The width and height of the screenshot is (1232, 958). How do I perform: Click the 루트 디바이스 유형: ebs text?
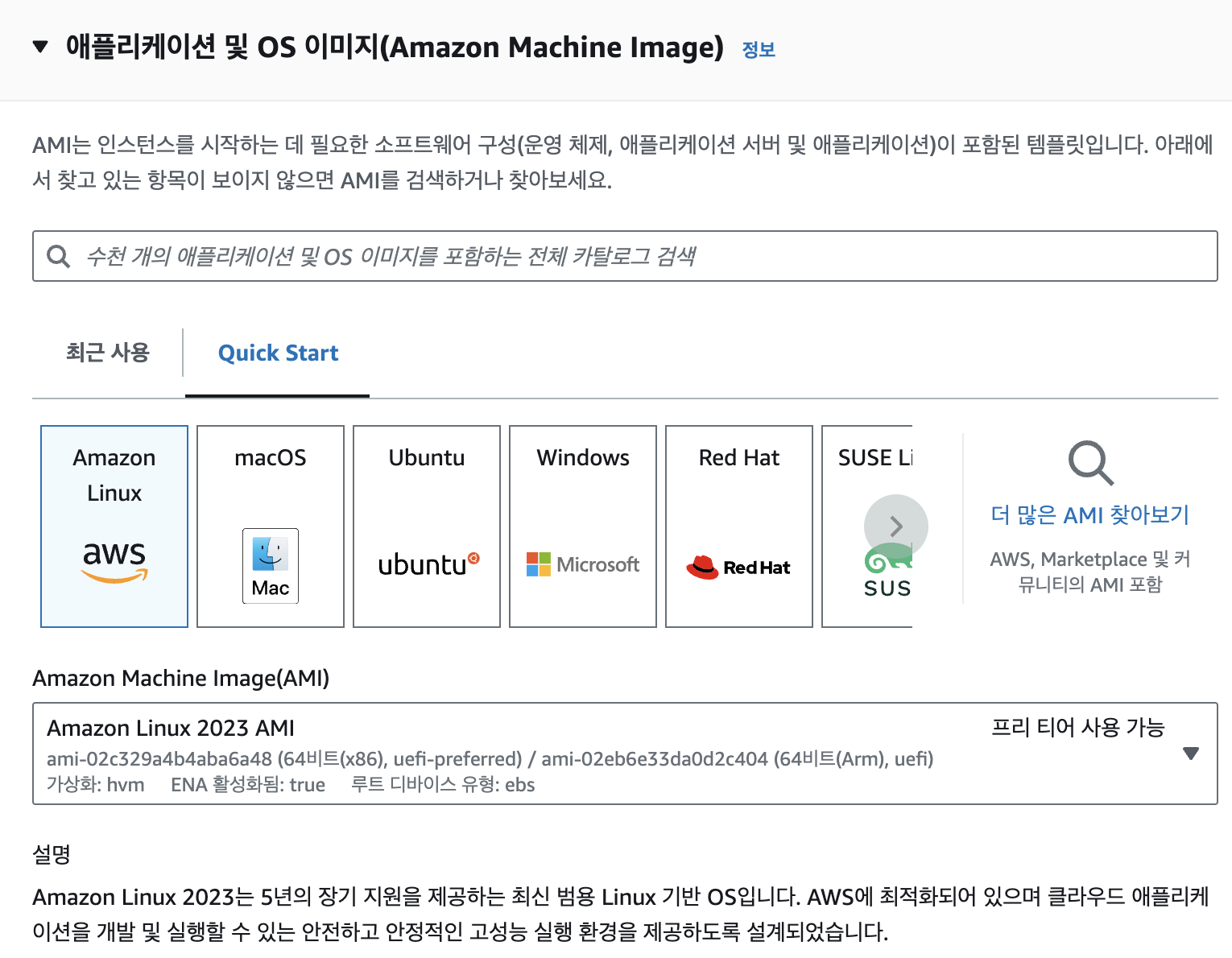[443, 785]
